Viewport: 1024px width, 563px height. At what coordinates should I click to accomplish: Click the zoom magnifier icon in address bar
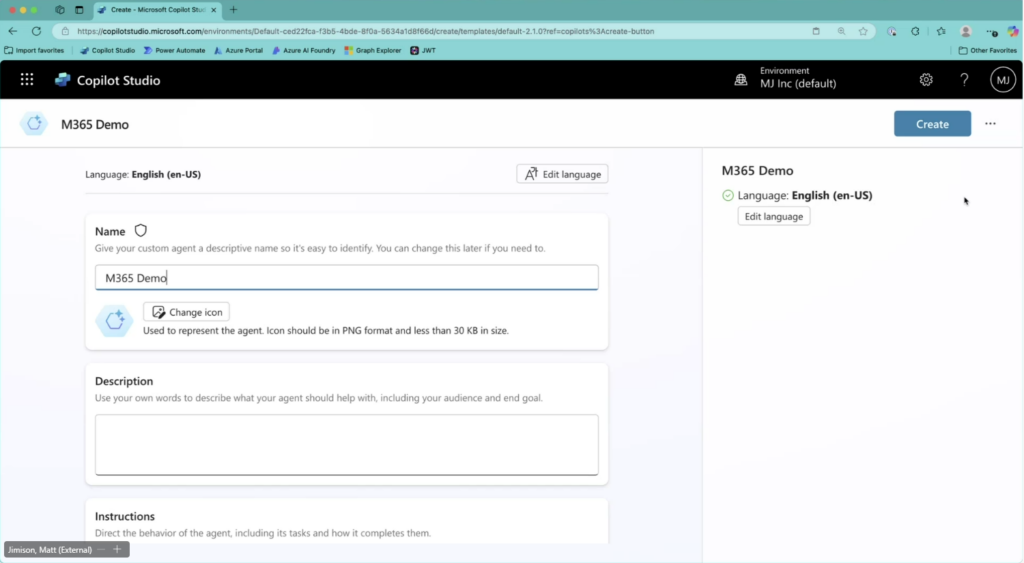click(841, 31)
